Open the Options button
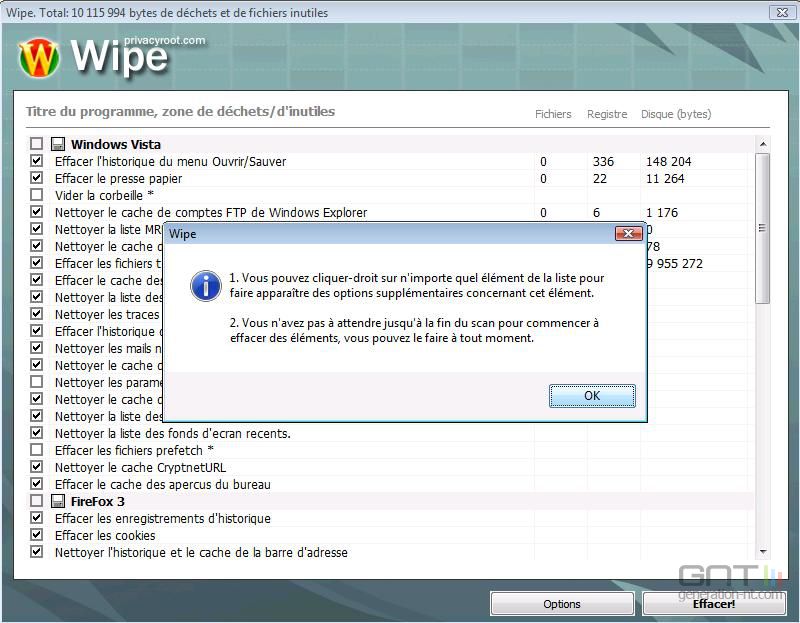Viewport: 800px width, 623px height. click(x=562, y=604)
